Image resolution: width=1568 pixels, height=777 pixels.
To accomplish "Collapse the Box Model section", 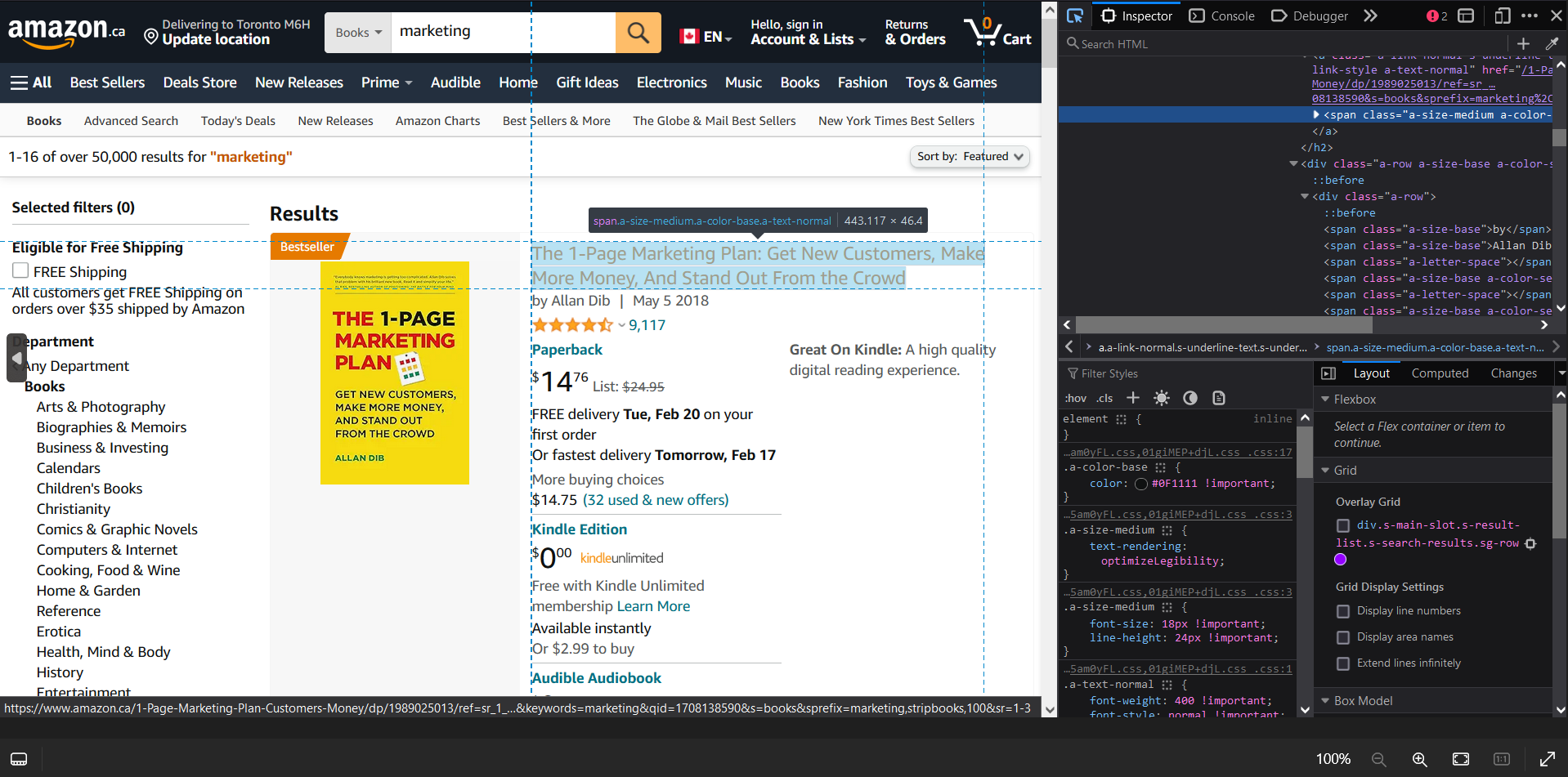I will pos(1325,701).
